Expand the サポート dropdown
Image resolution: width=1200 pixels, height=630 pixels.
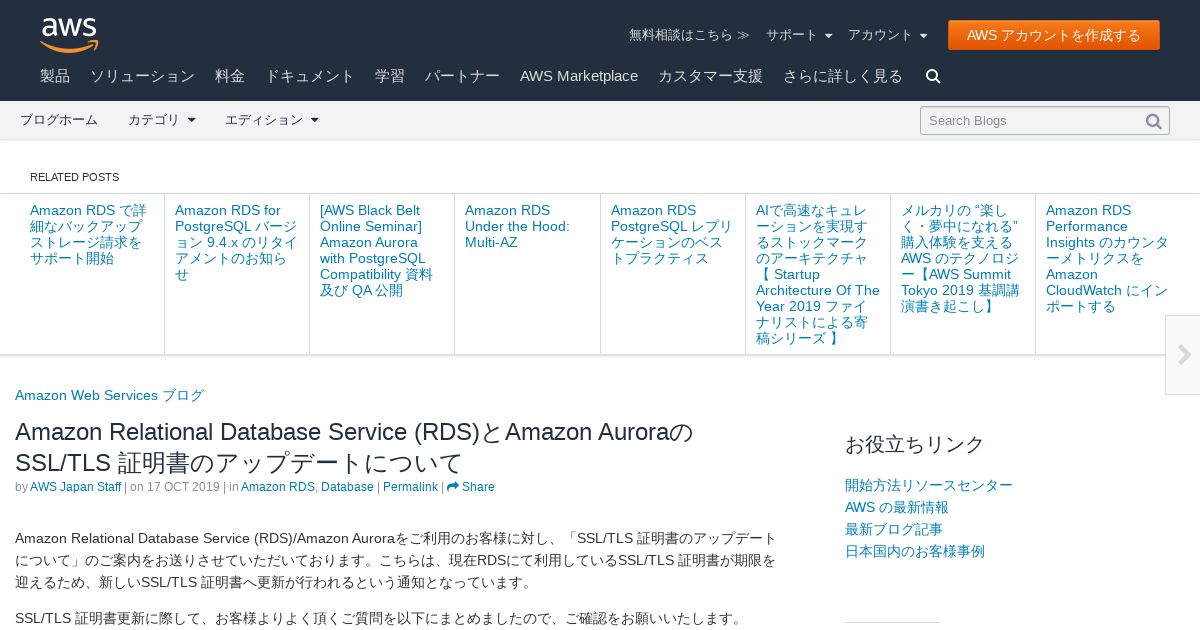(799, 35)
